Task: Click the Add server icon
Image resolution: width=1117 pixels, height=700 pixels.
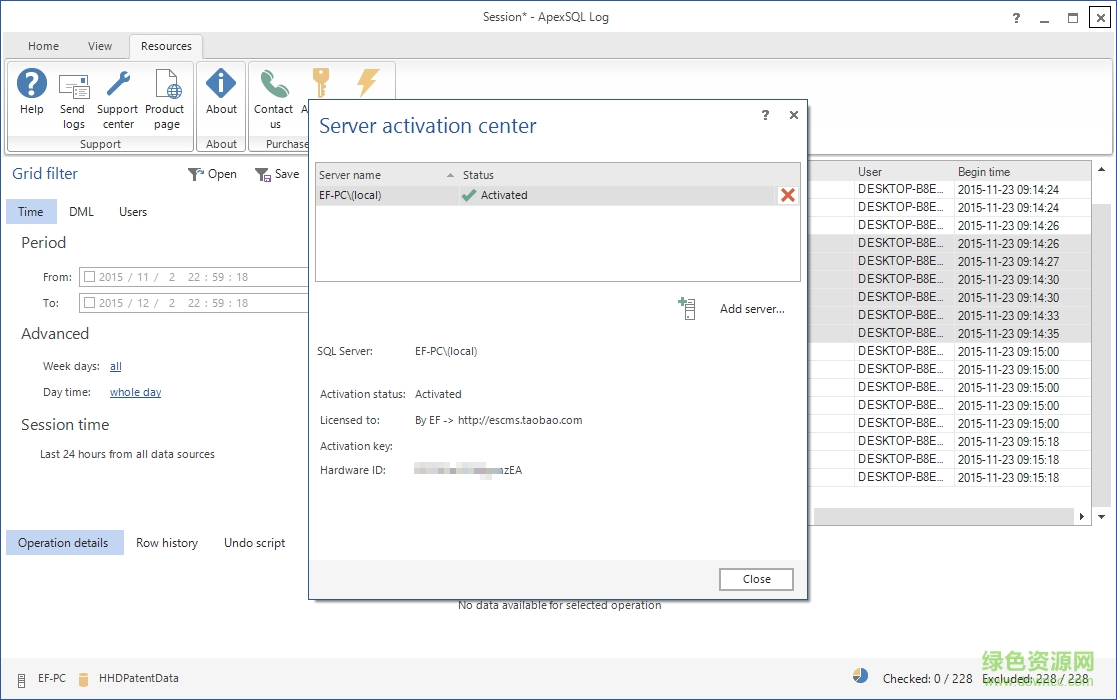Action: coord(686,309)
